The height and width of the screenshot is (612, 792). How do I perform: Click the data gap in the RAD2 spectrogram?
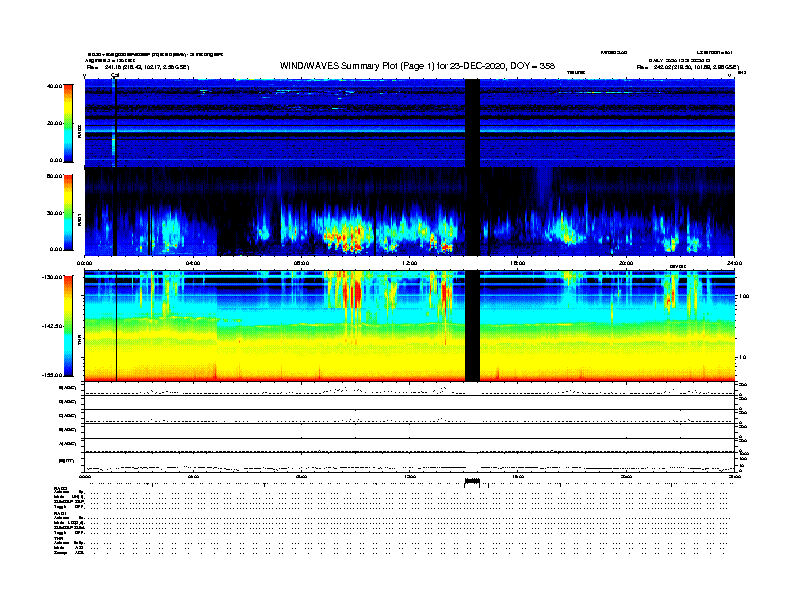click(x=472, y=123)
